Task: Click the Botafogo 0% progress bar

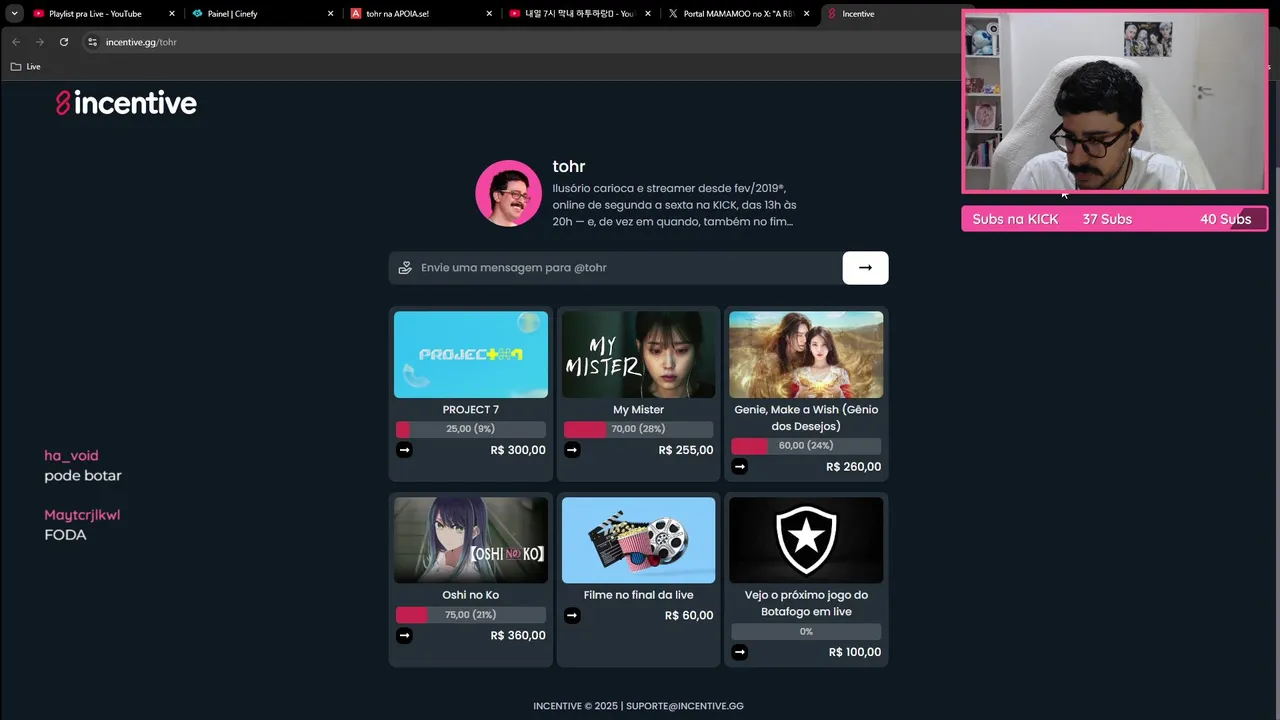Action: click(806, 632)
